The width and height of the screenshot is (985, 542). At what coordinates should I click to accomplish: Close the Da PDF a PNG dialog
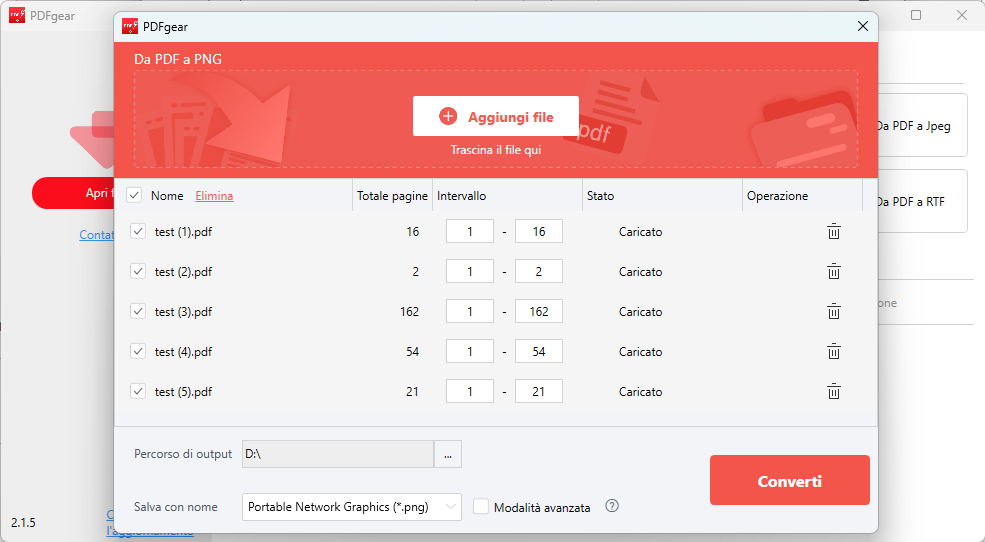click(863, 26)
